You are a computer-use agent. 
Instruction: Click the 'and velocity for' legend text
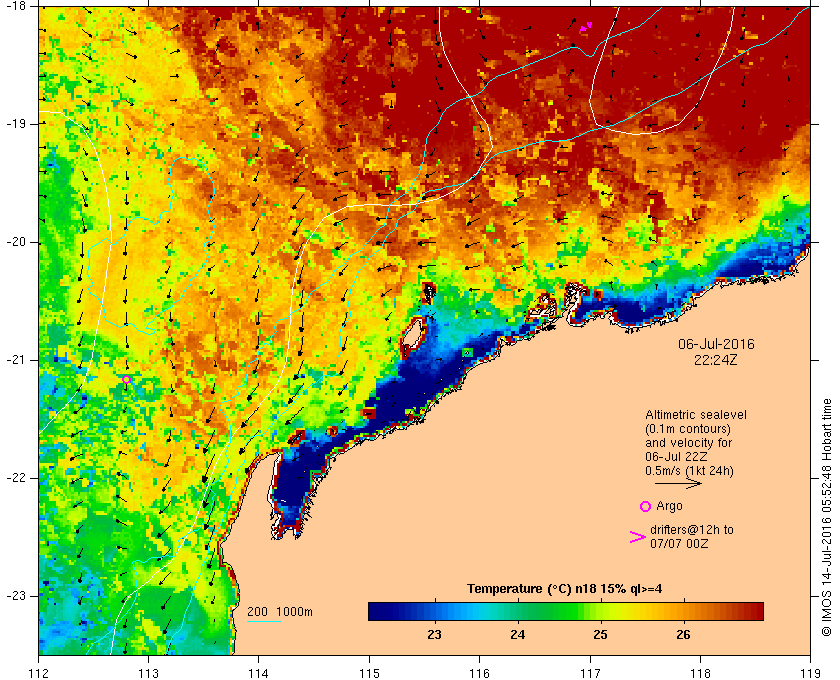pos(688,443)
